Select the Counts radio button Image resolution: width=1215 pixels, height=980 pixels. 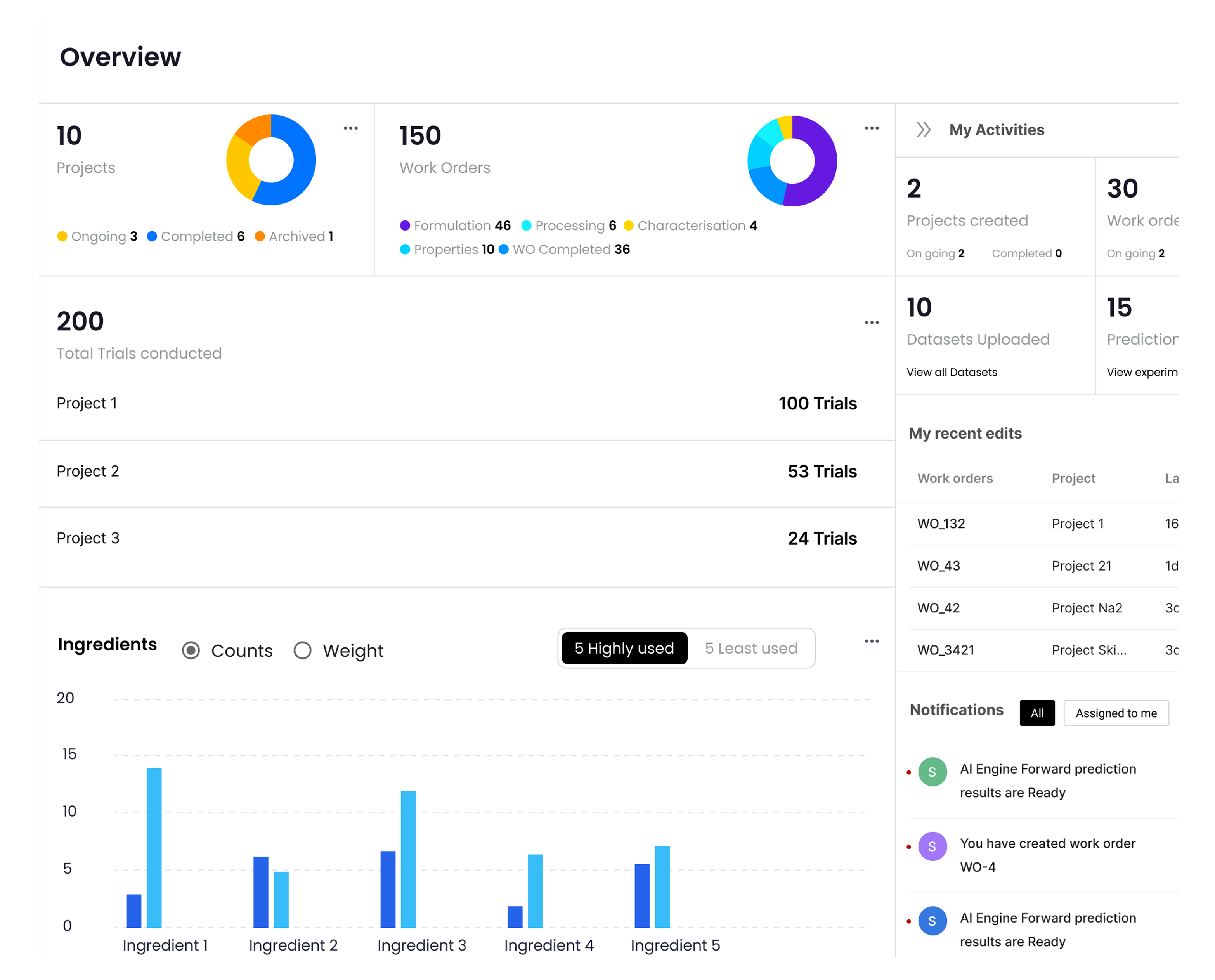pyautogui.click(x=191, y=650)
